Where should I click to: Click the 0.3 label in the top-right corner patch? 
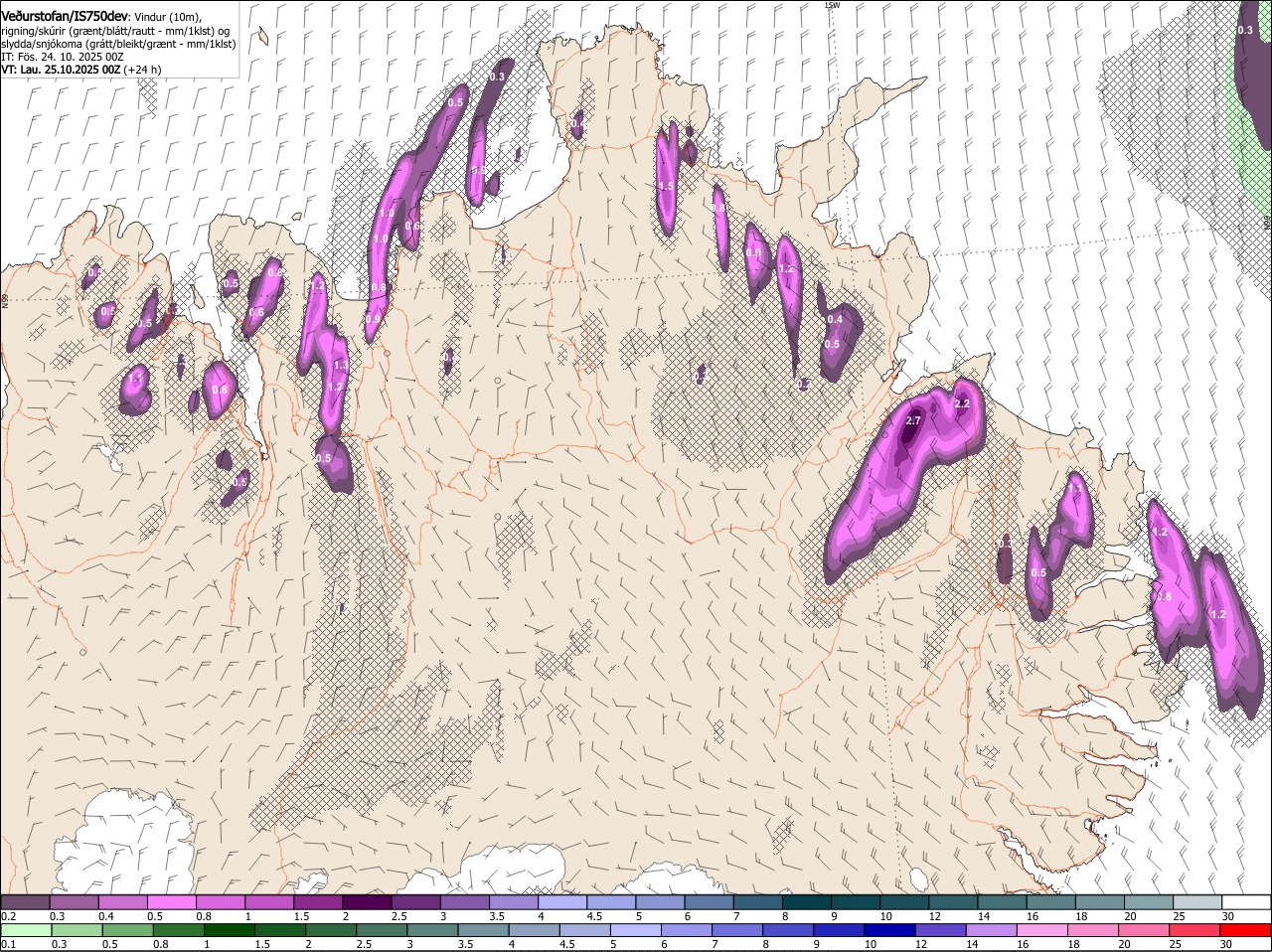pyautogui.click(x=1244, y=30)
